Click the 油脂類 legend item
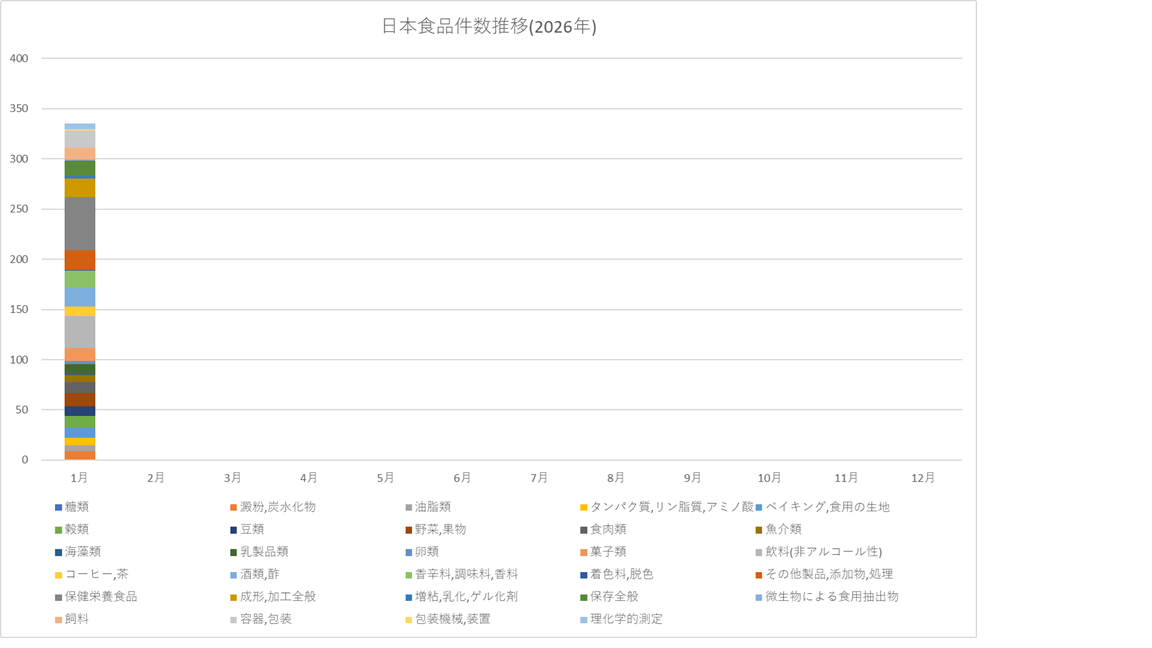1152x648 pixels. pos(435,507)
